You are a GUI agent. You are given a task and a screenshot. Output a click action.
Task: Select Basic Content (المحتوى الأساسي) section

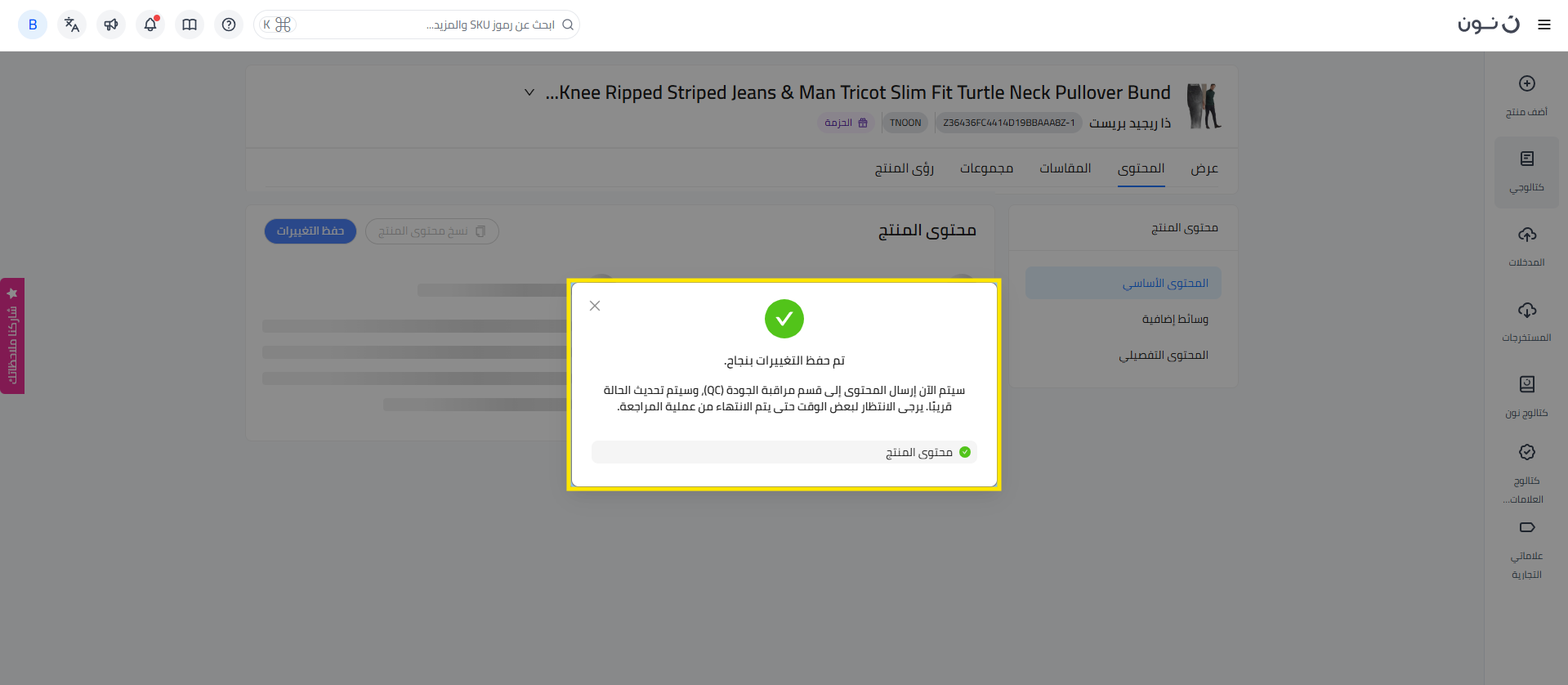(1124, 283)
